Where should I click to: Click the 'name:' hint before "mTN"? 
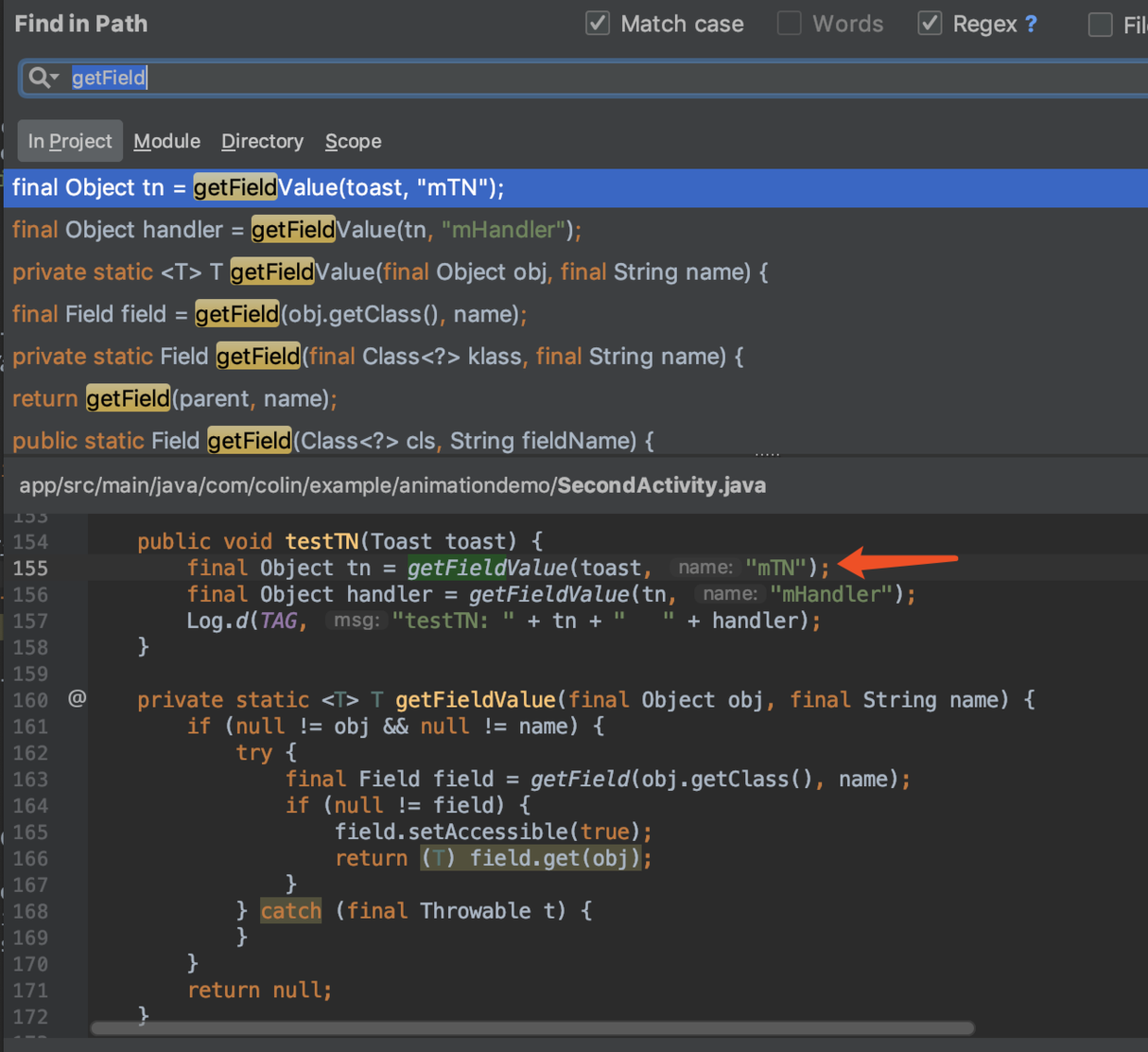[x=705, y=568]
